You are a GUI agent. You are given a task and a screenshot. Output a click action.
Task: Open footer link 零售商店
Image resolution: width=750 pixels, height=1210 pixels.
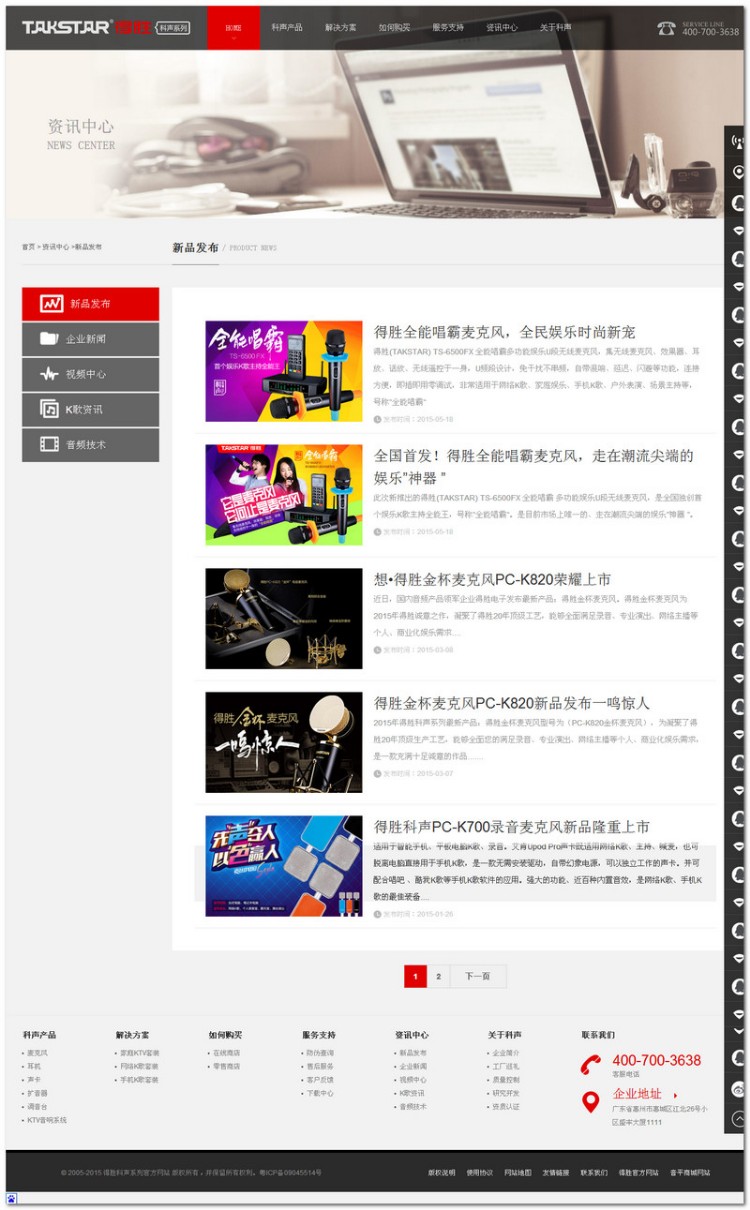pos(227,1066)
